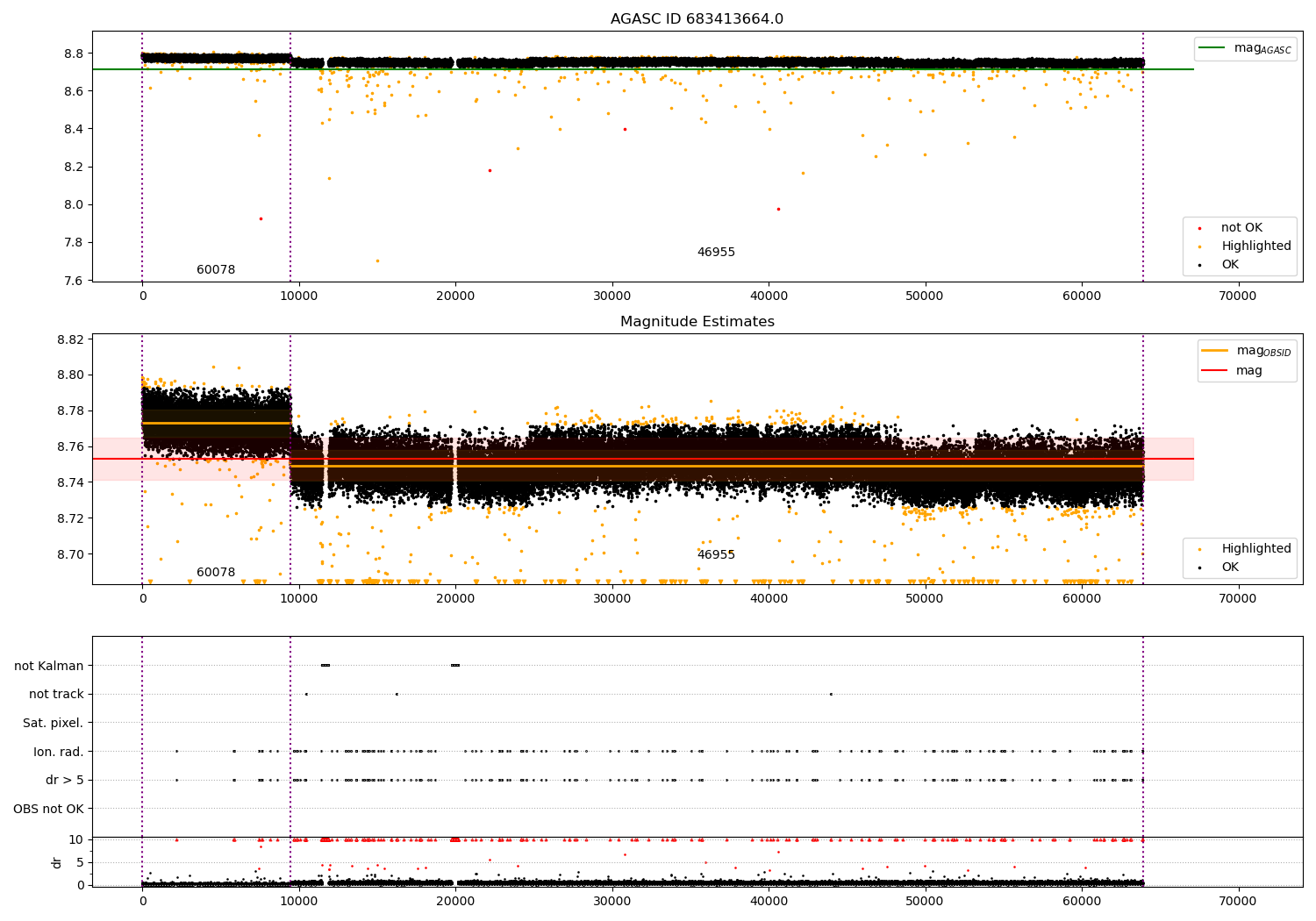
Task: Click 'OK' in the Magnitude Estimates legend
Action: click(x=1230, y=567)
